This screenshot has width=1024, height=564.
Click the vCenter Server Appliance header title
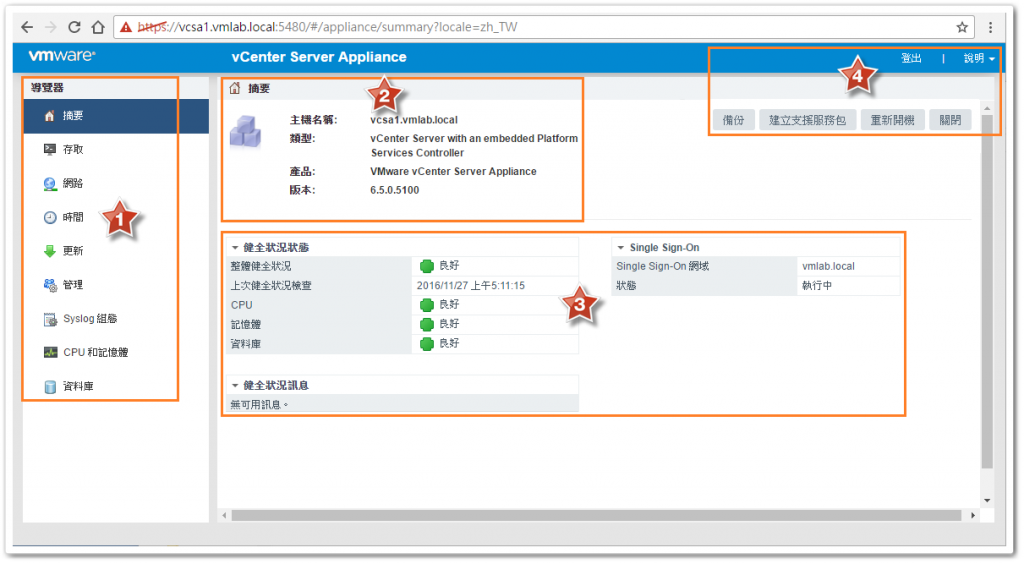point(319,57)
